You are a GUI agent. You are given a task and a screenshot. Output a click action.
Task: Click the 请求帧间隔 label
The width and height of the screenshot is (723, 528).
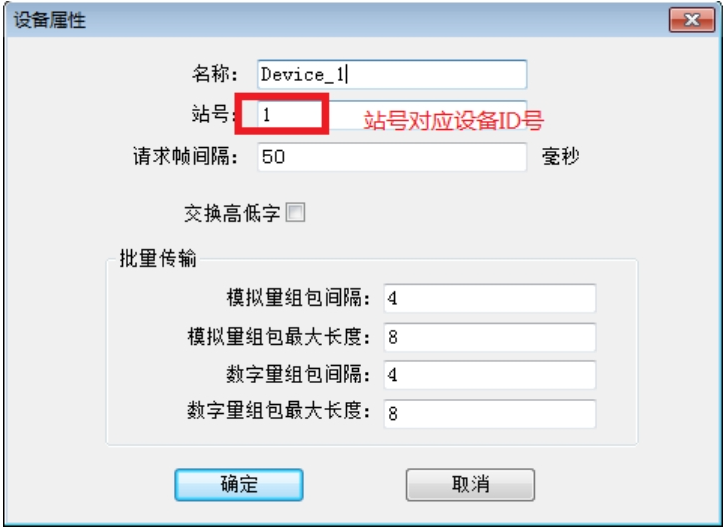pyautogui.click(x=185, y=157)
